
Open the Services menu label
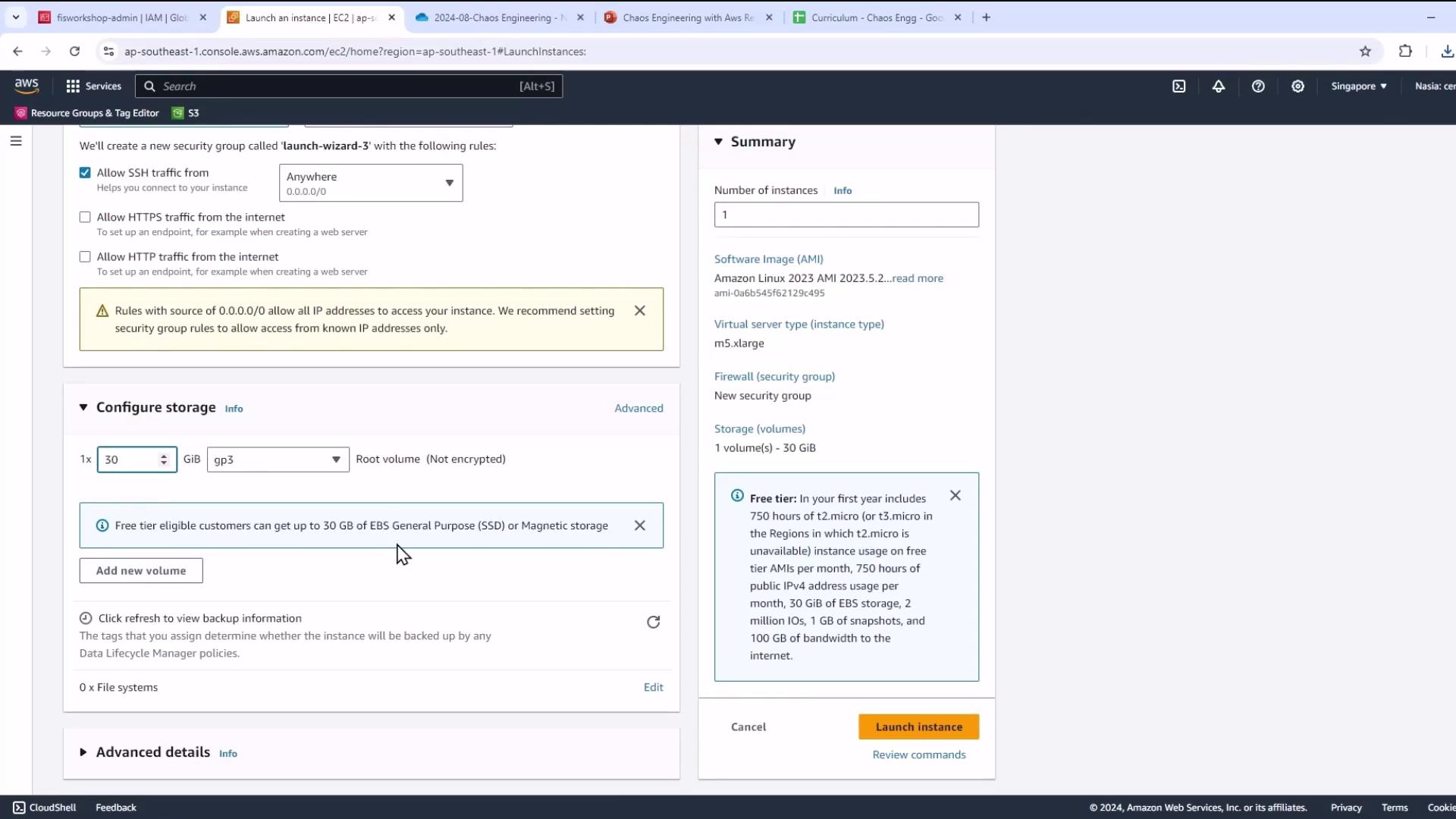tap(103, 86)
